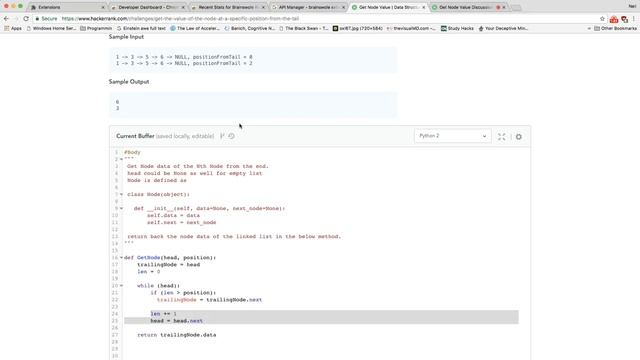Click code line 'if (len > position):'
Image resolution: width=640 pixels, height=360 pixels.
tap(183, 293)
